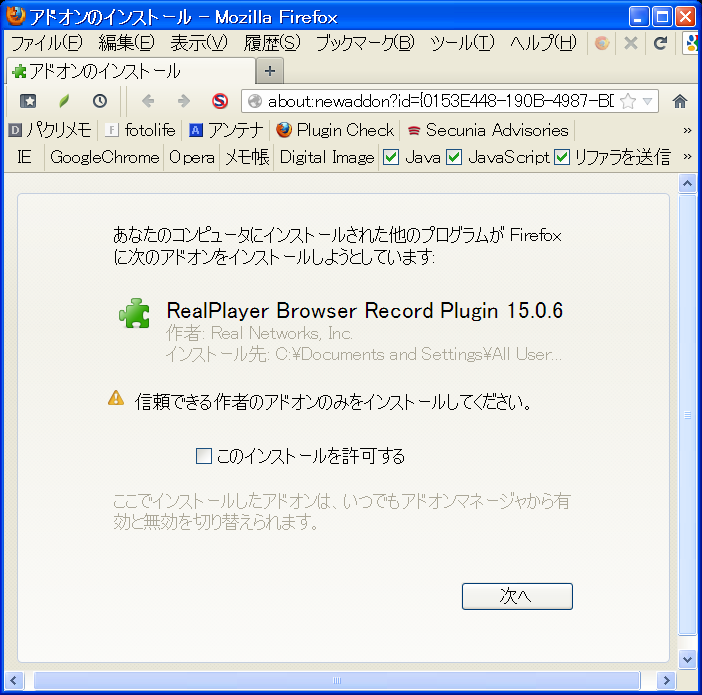The image size is (702, 695).
Task: Go forward with the right arrow
Action: [x=184, y=101]
